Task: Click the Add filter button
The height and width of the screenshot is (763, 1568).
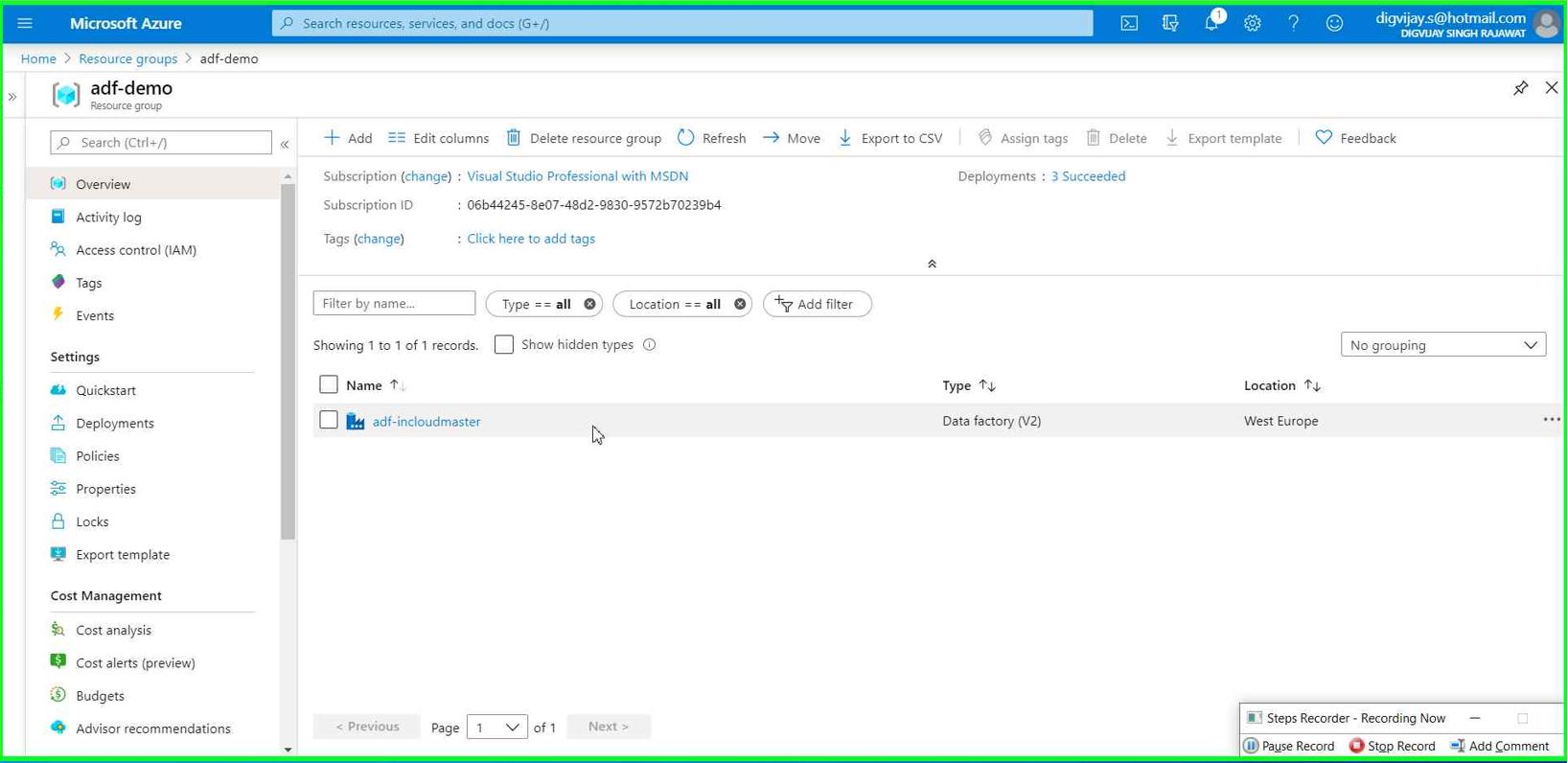Action: tap(817, 304)
